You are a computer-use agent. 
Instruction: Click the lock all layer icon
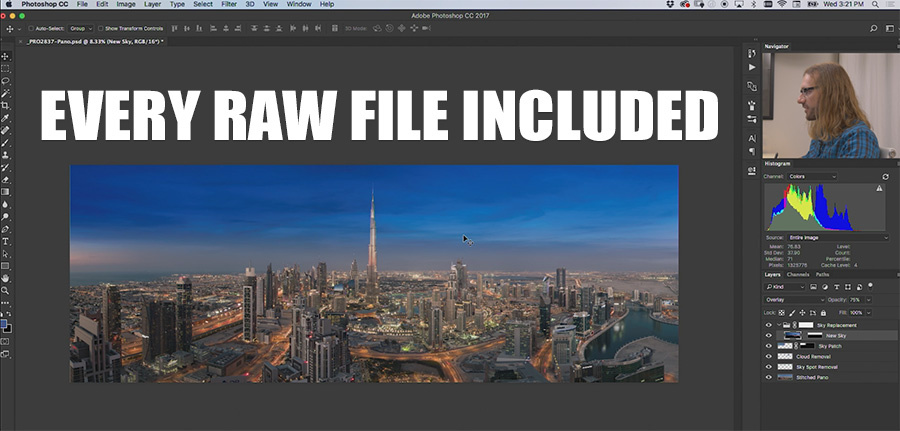point(823,313)
